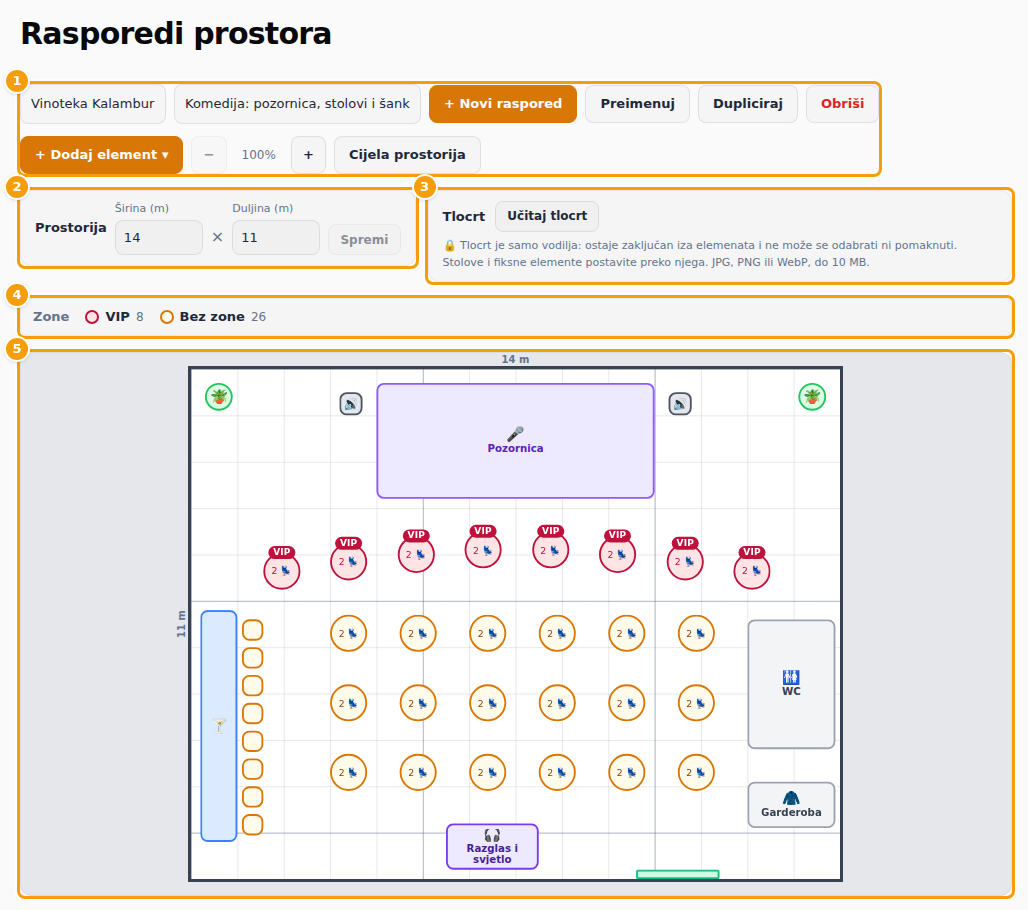
Task: Click the red Obriši button
Action: point(842,104)
